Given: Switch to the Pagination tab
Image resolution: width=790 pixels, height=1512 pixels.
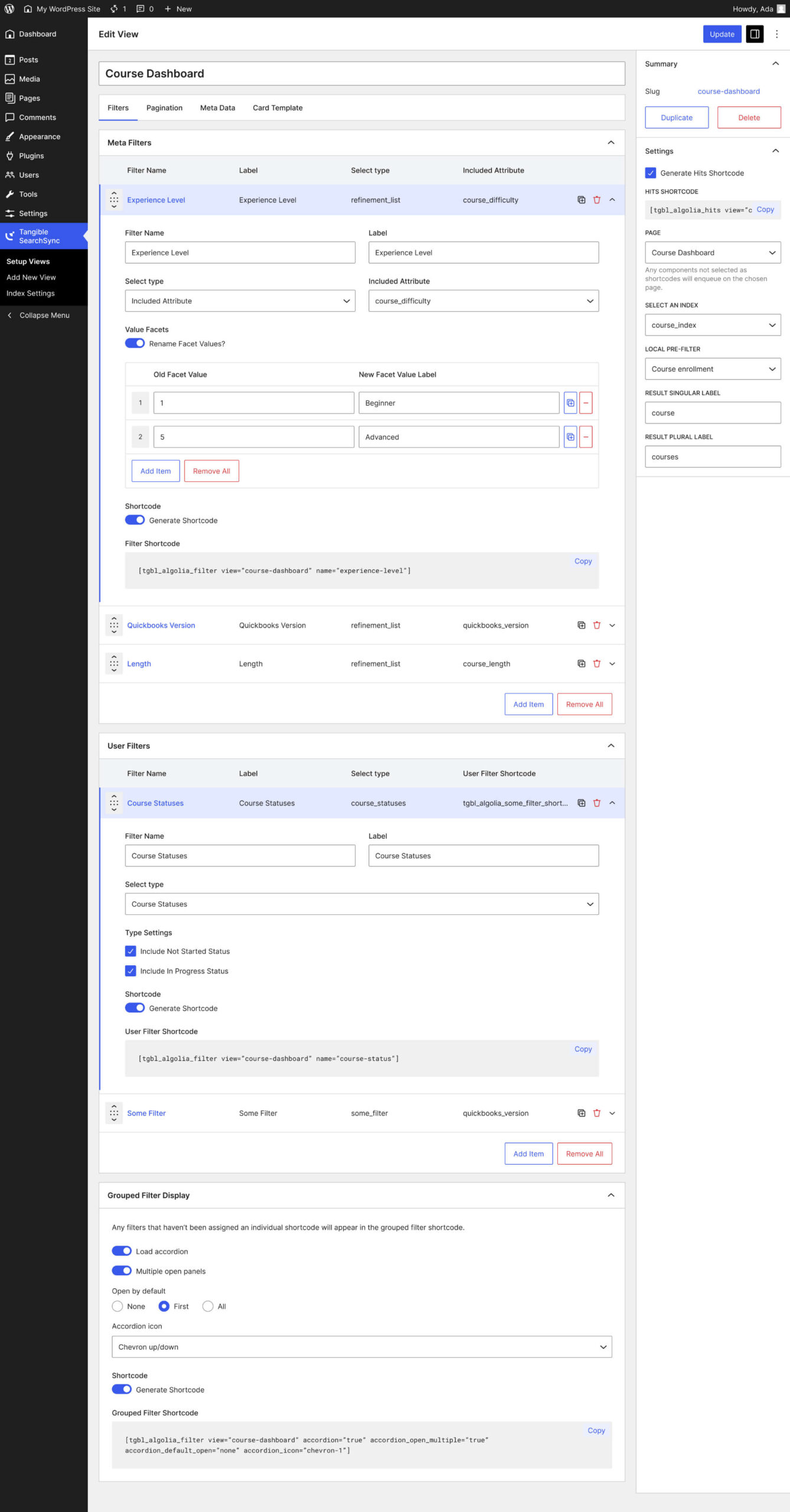Looking at the screenshot, I should pyautogui.click(x=164, y=108).
